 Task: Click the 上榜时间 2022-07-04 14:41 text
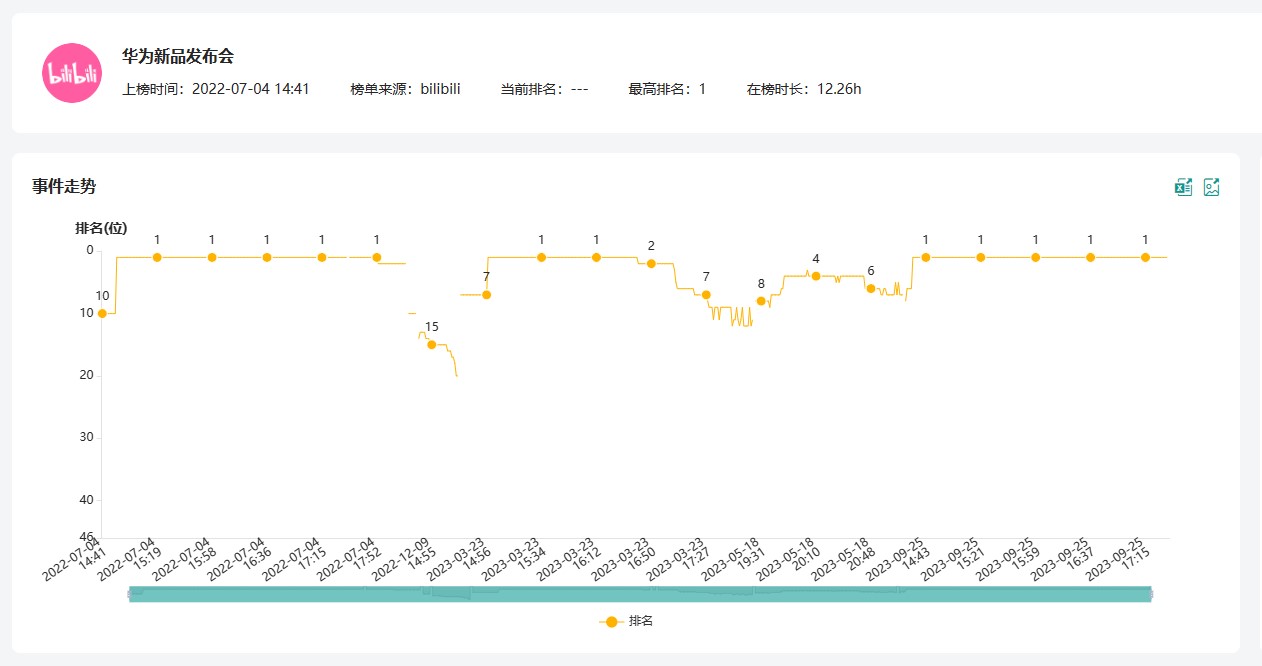pyautogui.click(x=215, y=89)
